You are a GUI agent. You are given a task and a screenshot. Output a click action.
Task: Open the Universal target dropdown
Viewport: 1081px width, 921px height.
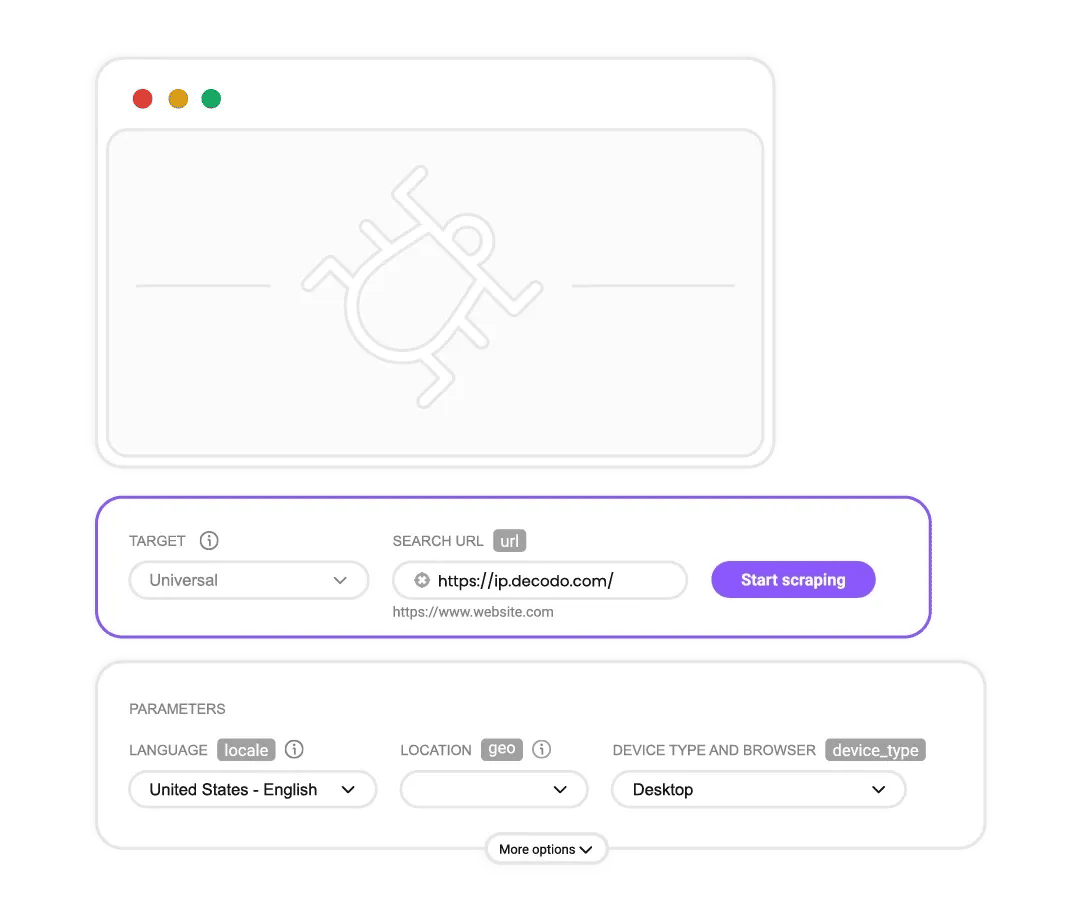(x=249, y=580)
